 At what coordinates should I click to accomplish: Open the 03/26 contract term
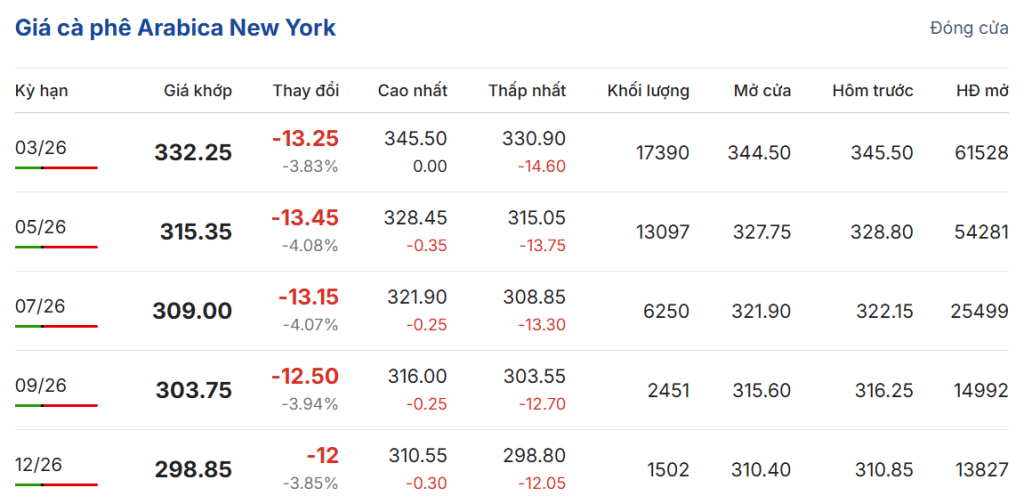pyautogui.click(x=40, y=148)
